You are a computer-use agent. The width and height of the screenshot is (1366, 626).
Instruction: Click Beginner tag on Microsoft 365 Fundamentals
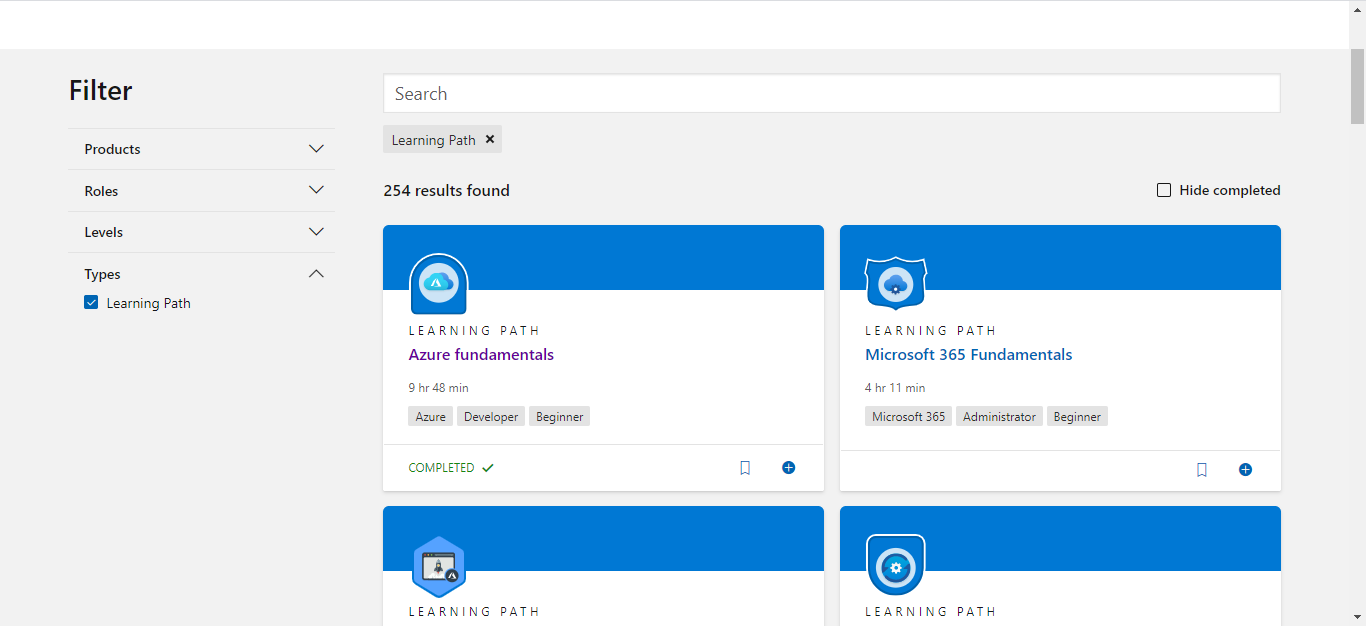tap(1077, 416)
